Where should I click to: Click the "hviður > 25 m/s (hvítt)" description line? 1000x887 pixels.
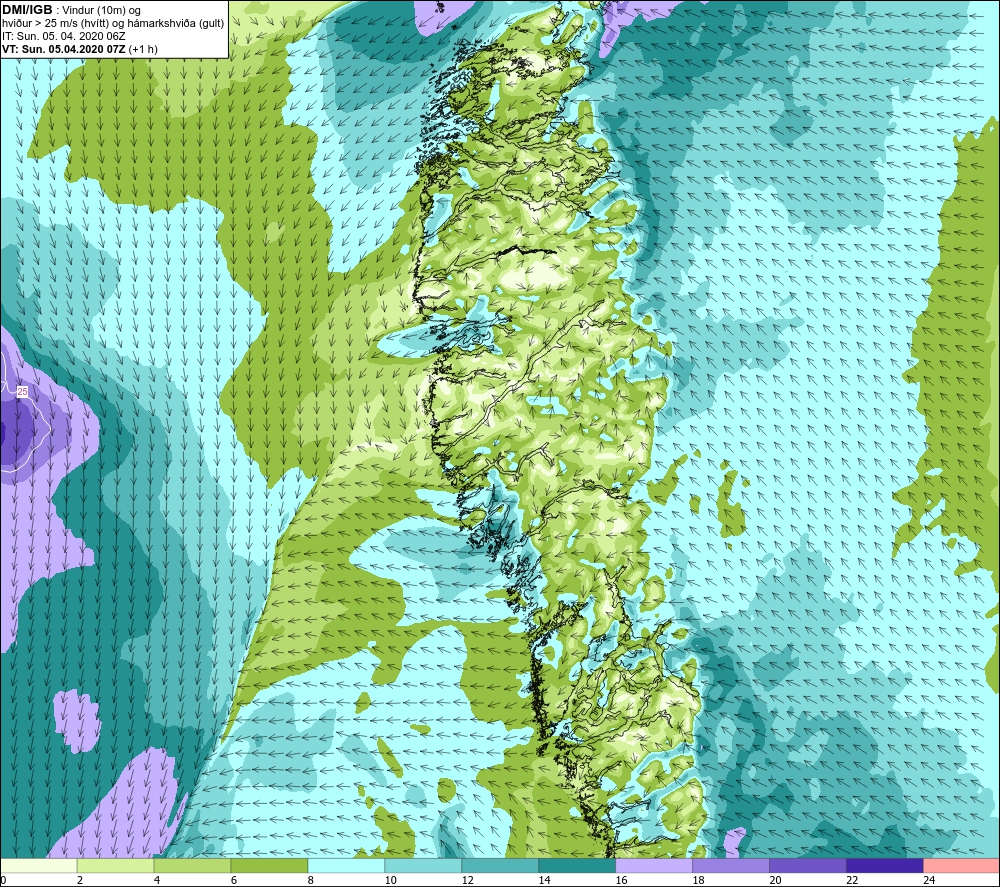click(113, 24)
